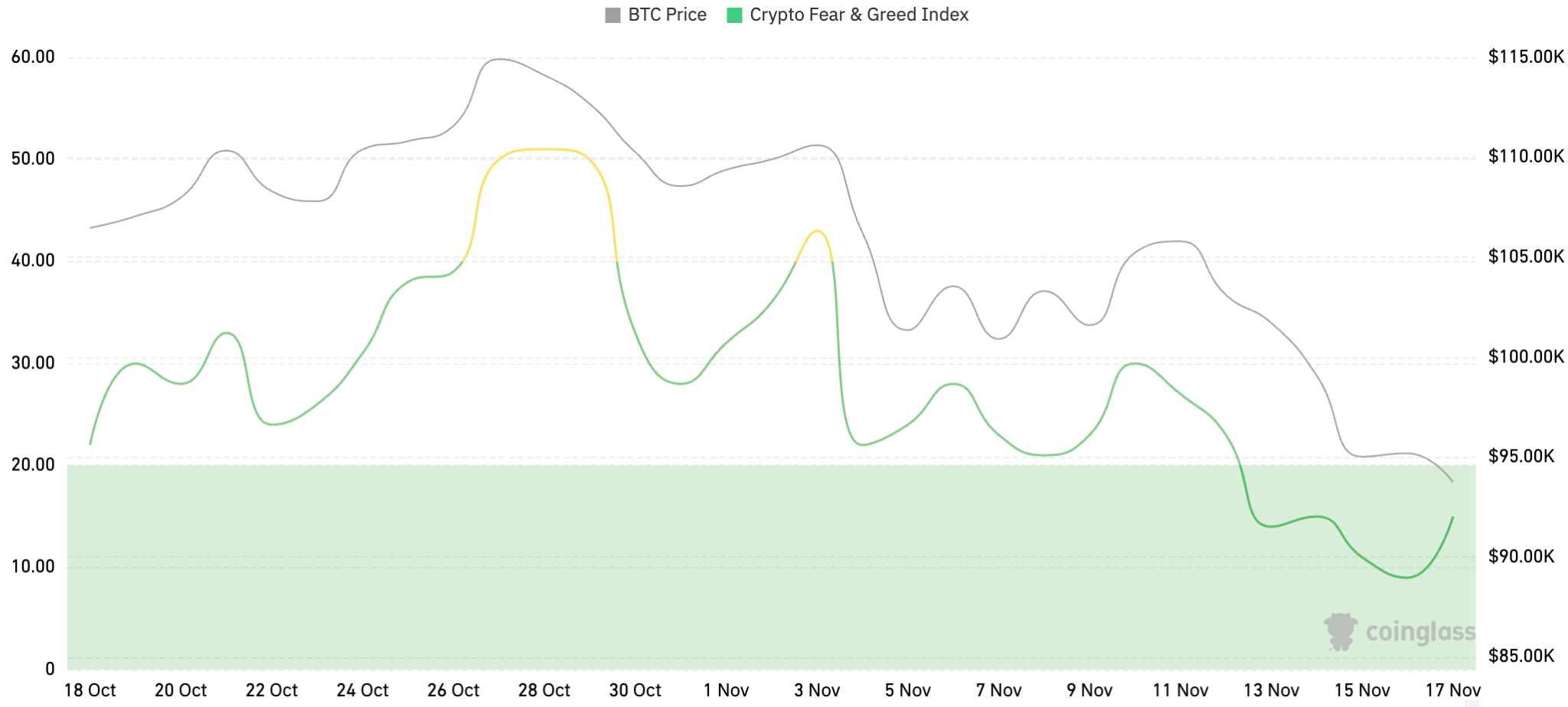Viewport: 1568px width, 707px height.
Task: Click the $85.00K price axis label
Action: [1521, 656]
